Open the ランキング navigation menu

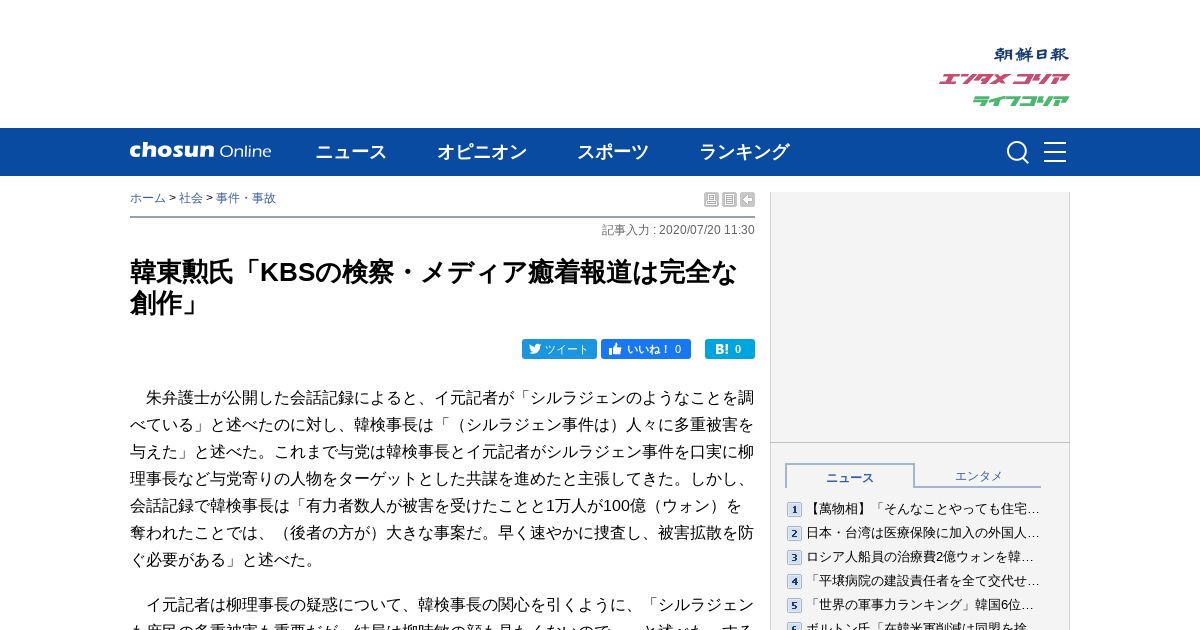(x=744, y=152)
